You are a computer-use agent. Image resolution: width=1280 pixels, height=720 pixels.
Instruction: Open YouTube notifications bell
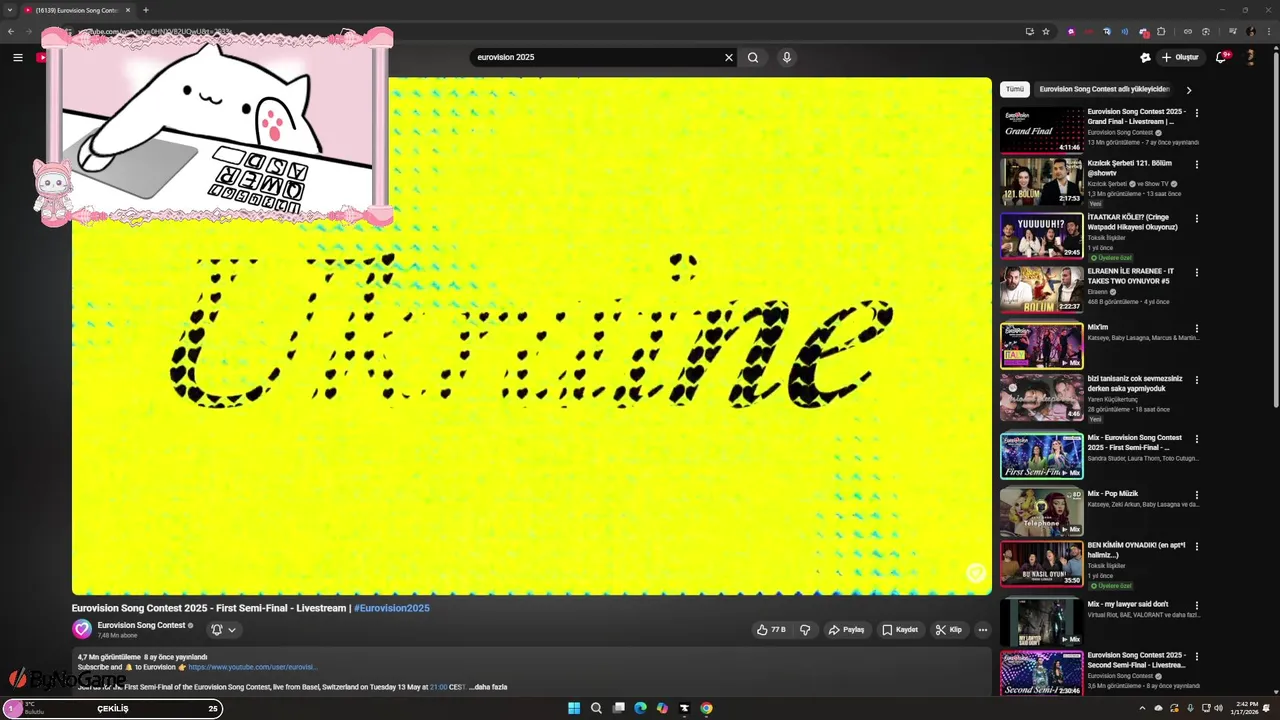(x=1221, y=57)
